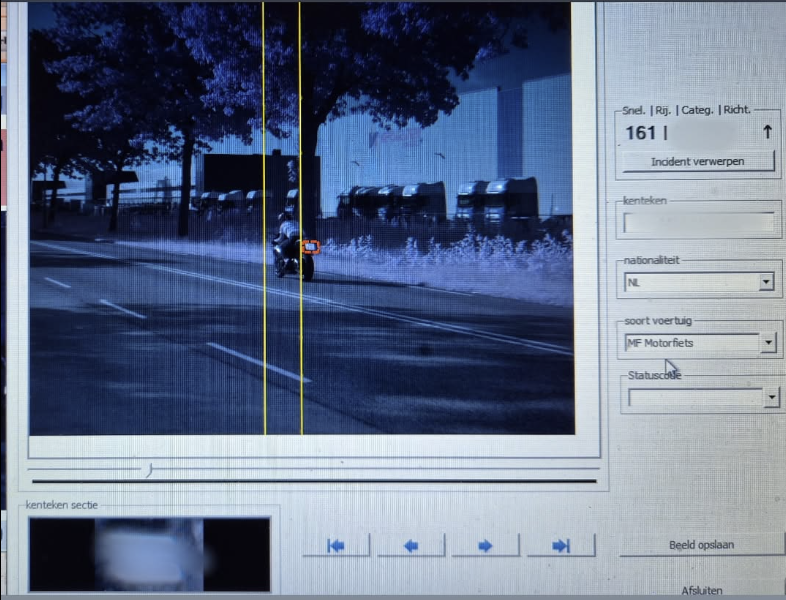Close the window via Afsluiten

pyautogui.click(x=702, y=590)
